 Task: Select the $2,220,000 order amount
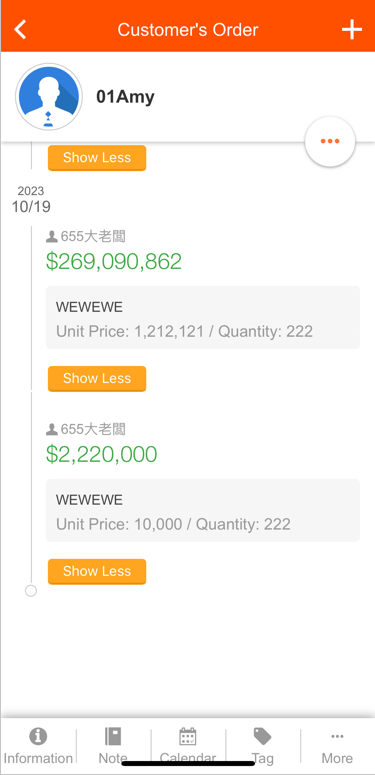pos(102,454)
